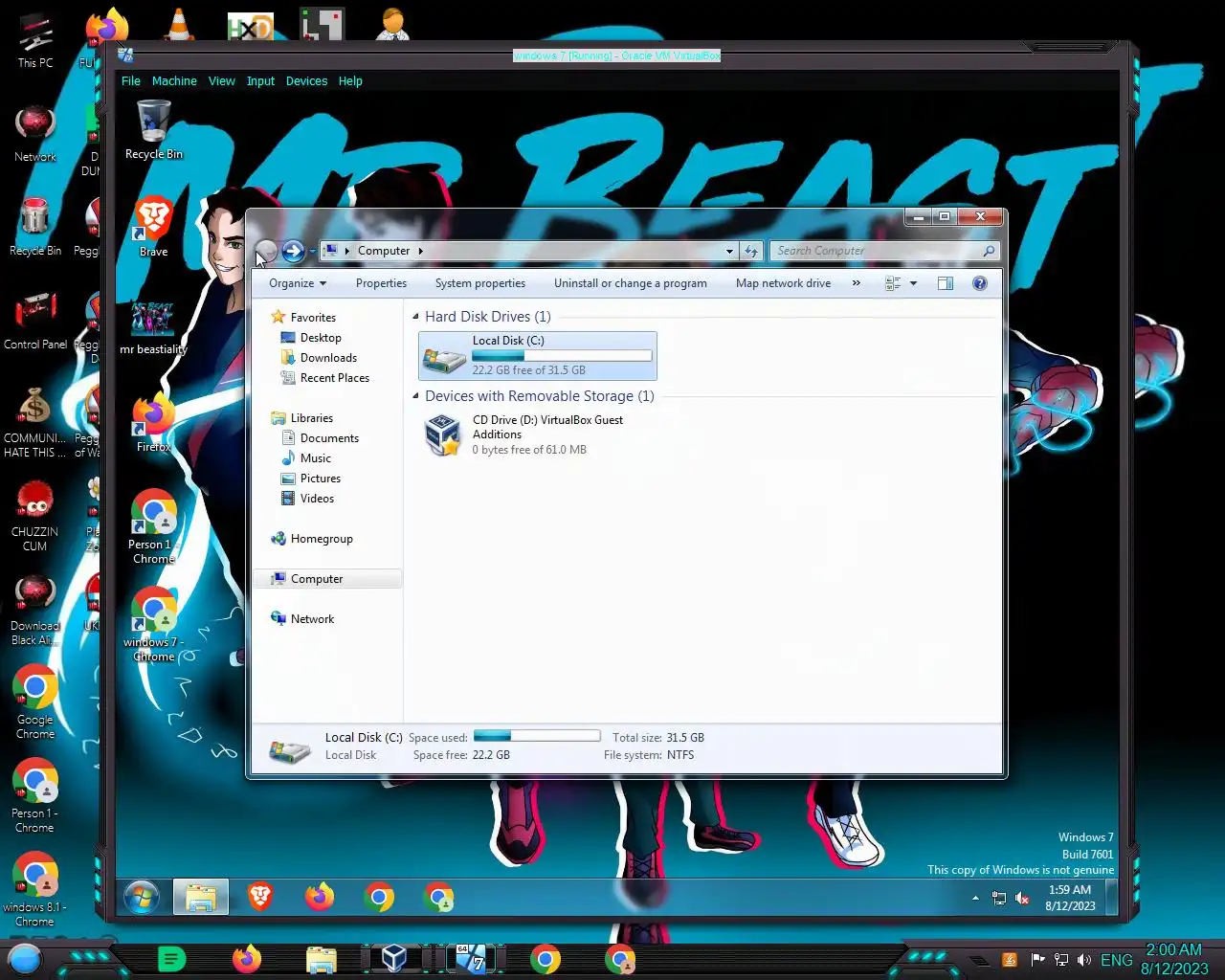1225x980 pixels.
Task: Select Music library
Action: coord(315,458)
